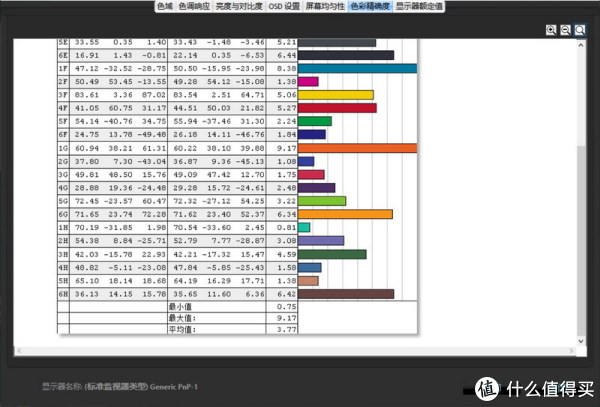Click the teal bar for row 1H
The width and height of the screenshot is (600, 407).
tap(304, 228)
